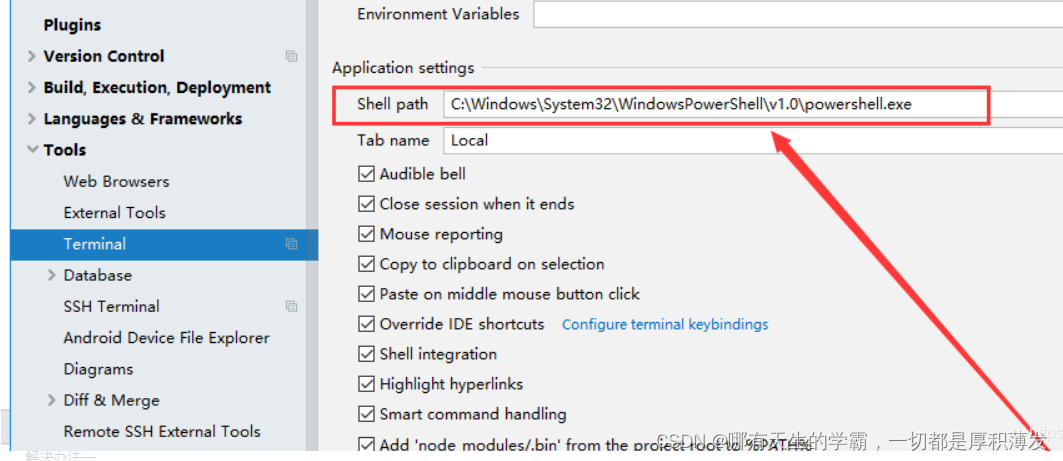The height and width of the screenshot is (461, 1063).
Task: Click the Tab name input field
Action: coord(753,140)
